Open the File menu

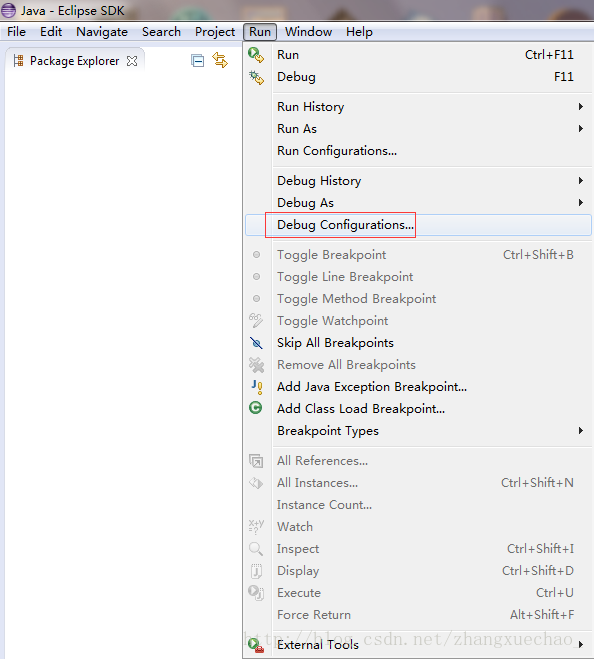pos(17,32)
